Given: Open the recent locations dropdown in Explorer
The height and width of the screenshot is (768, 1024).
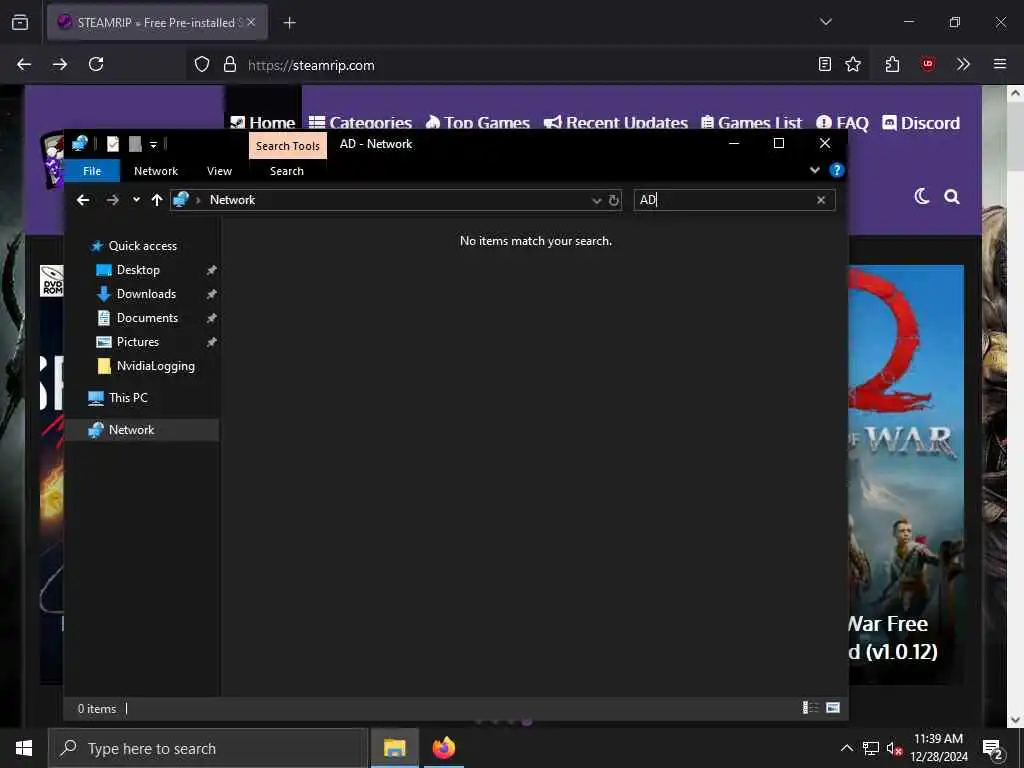Looking at the screenshot, I should [x=136, y=200].
